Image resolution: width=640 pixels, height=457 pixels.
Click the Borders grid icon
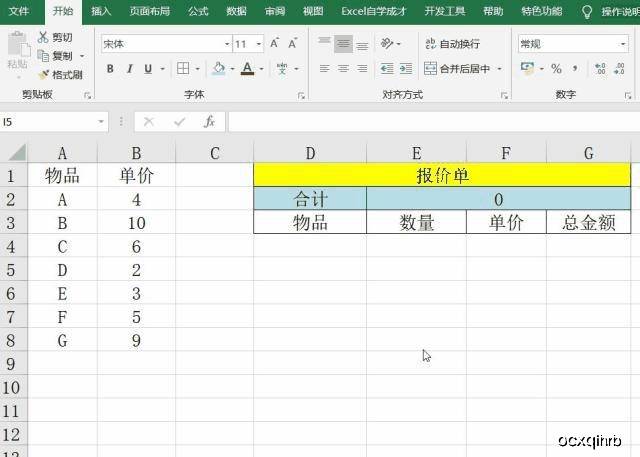click(183, 69)
